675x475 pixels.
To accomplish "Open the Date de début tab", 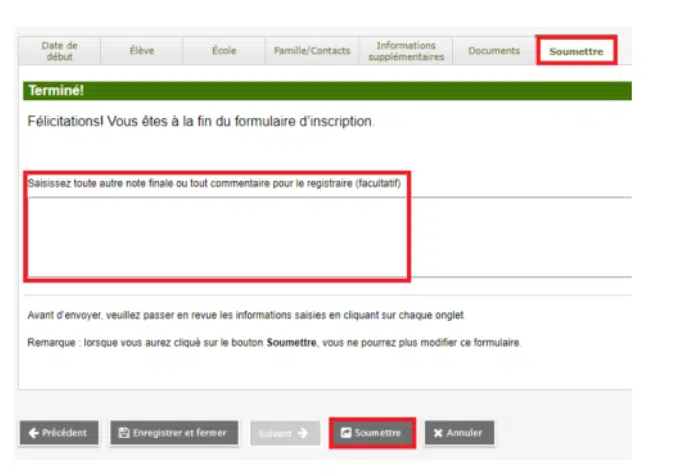I will tap(59, 51).
